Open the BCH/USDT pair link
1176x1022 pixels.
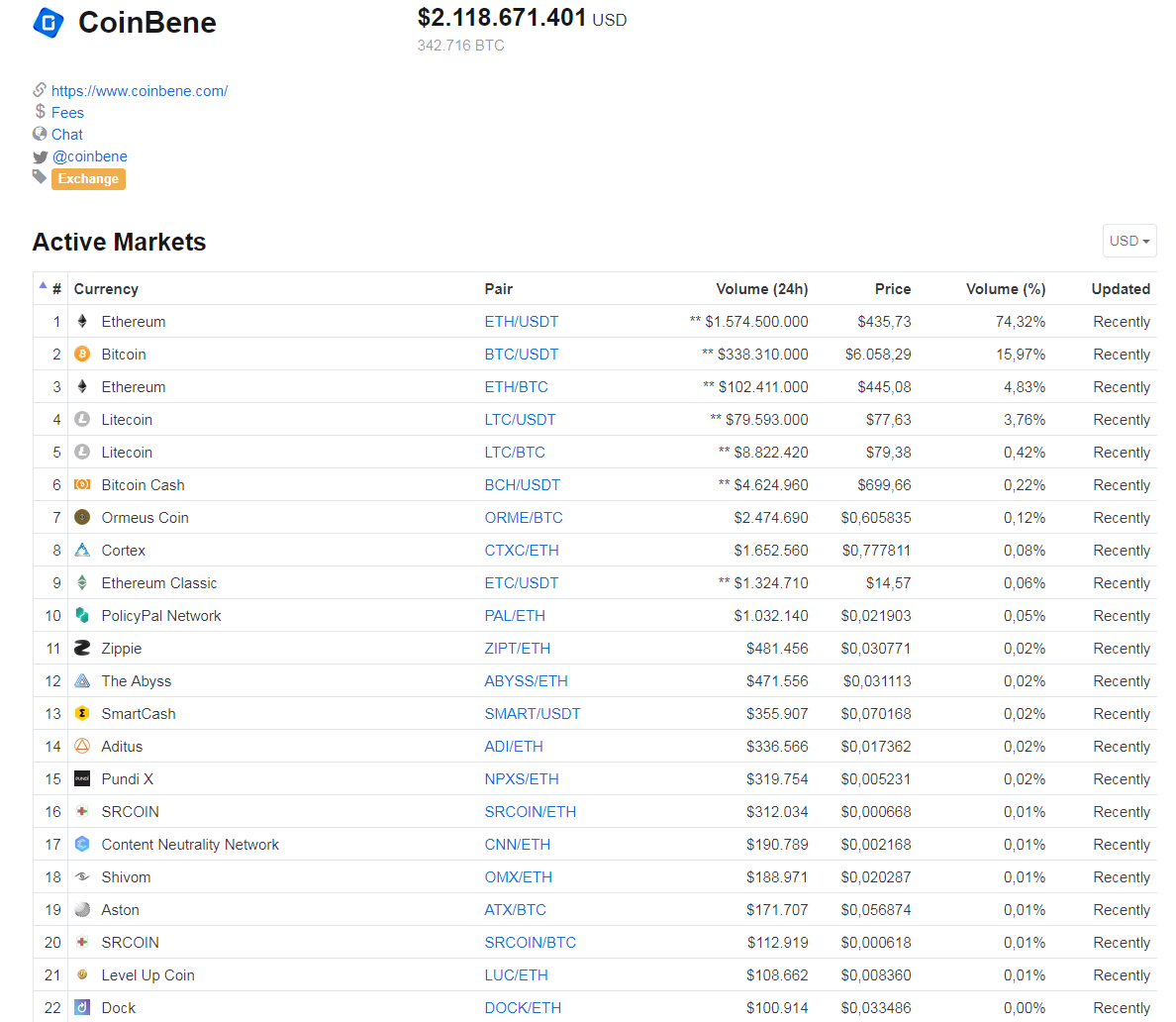click(522, 484)
